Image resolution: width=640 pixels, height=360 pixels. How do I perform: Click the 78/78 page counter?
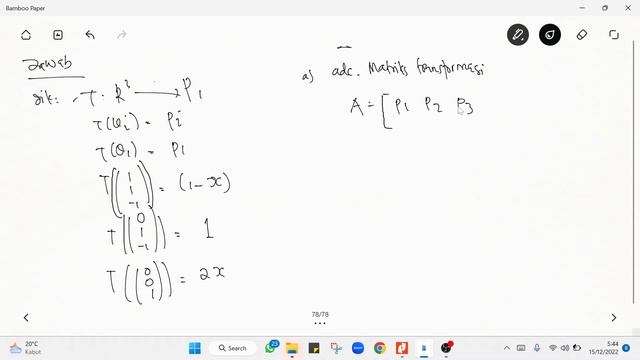point(320,314)
